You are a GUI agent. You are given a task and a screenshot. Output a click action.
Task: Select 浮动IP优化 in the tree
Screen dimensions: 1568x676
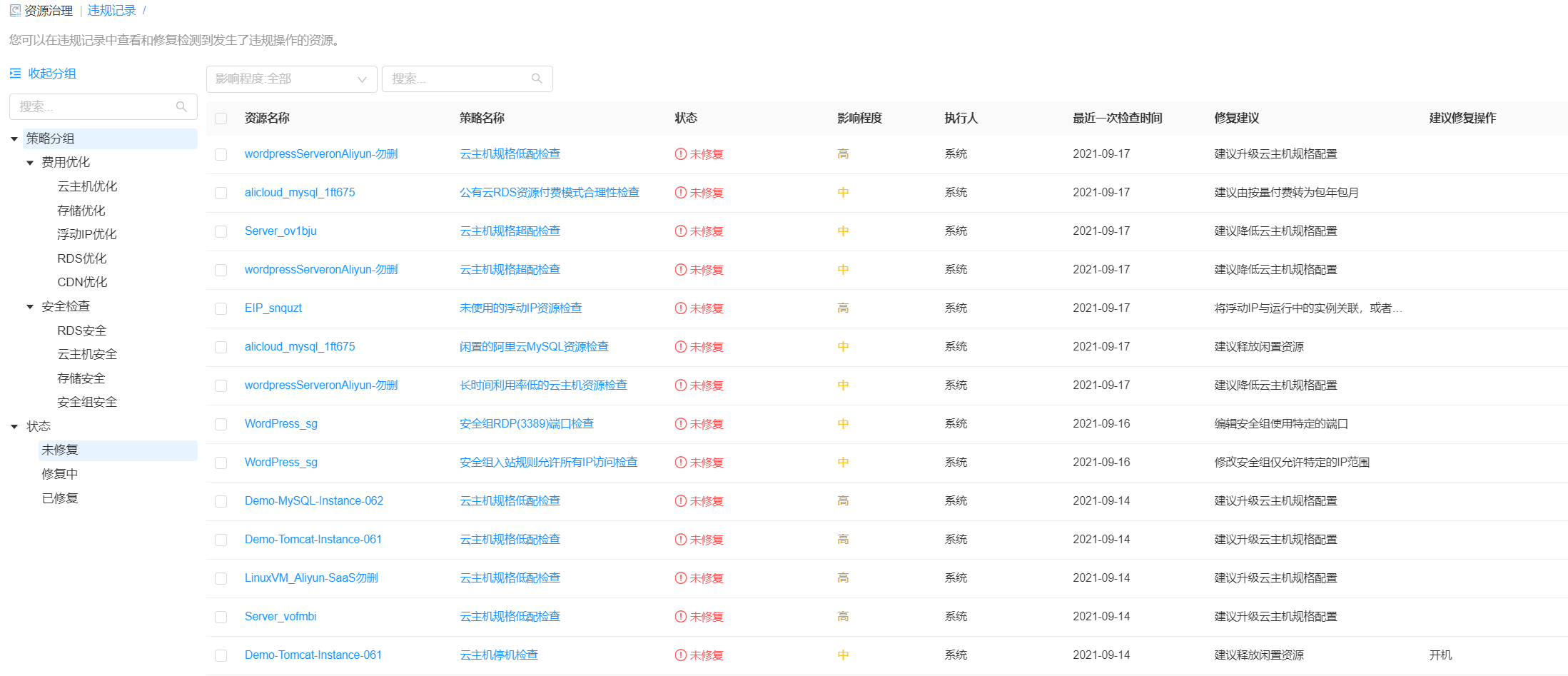coord(87,234)
